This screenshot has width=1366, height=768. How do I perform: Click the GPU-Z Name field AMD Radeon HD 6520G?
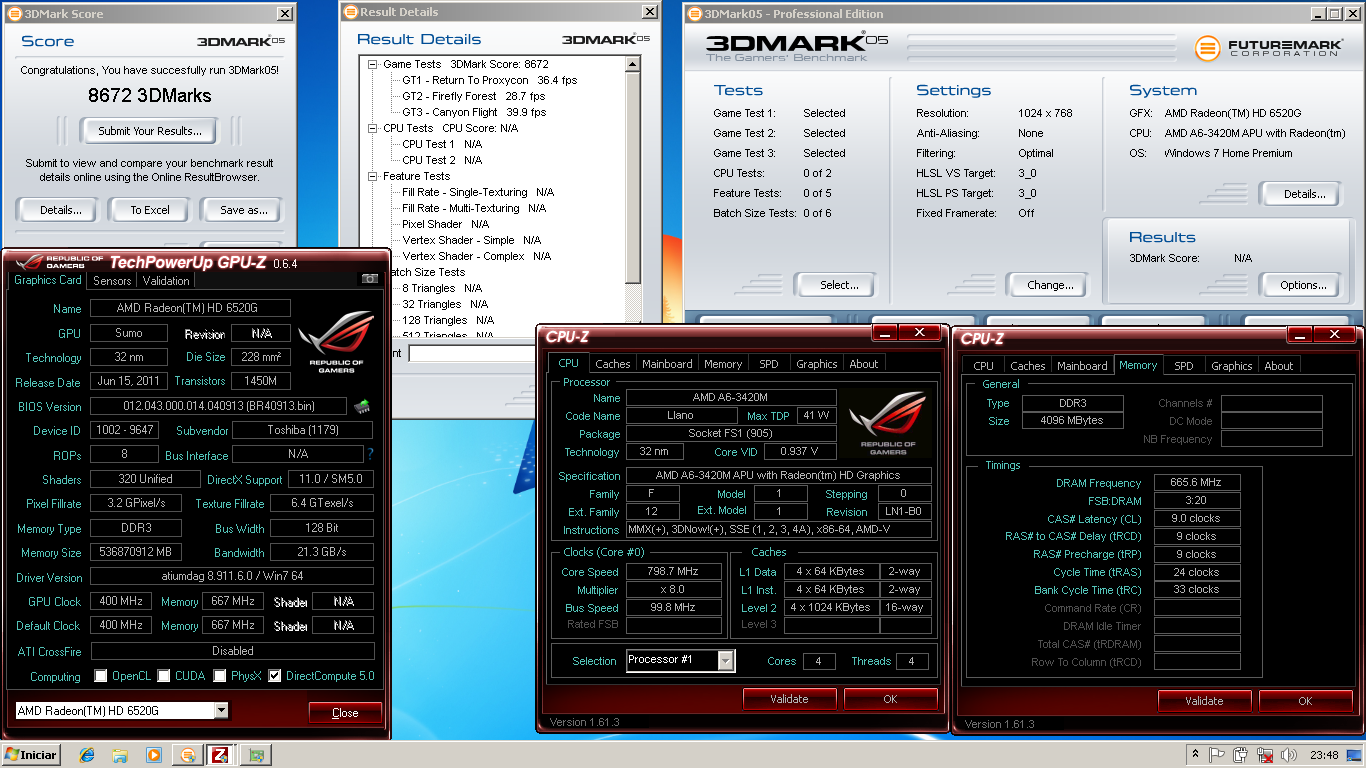pos(190,308)
